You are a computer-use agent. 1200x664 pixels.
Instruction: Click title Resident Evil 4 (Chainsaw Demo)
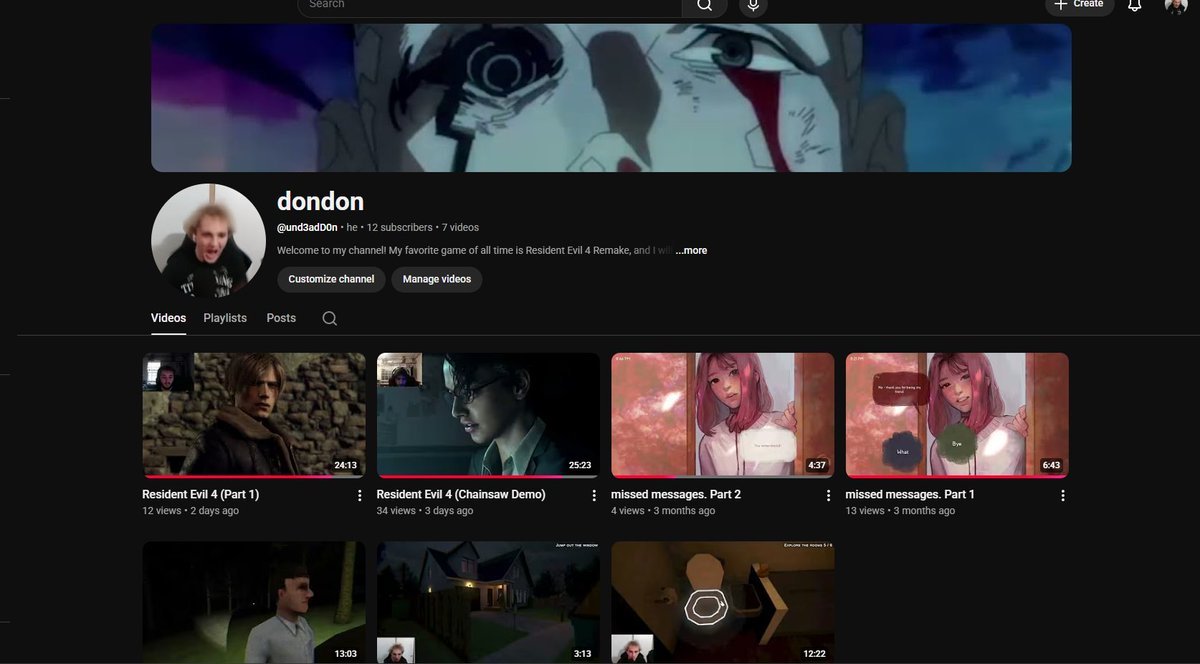[461, 494]
